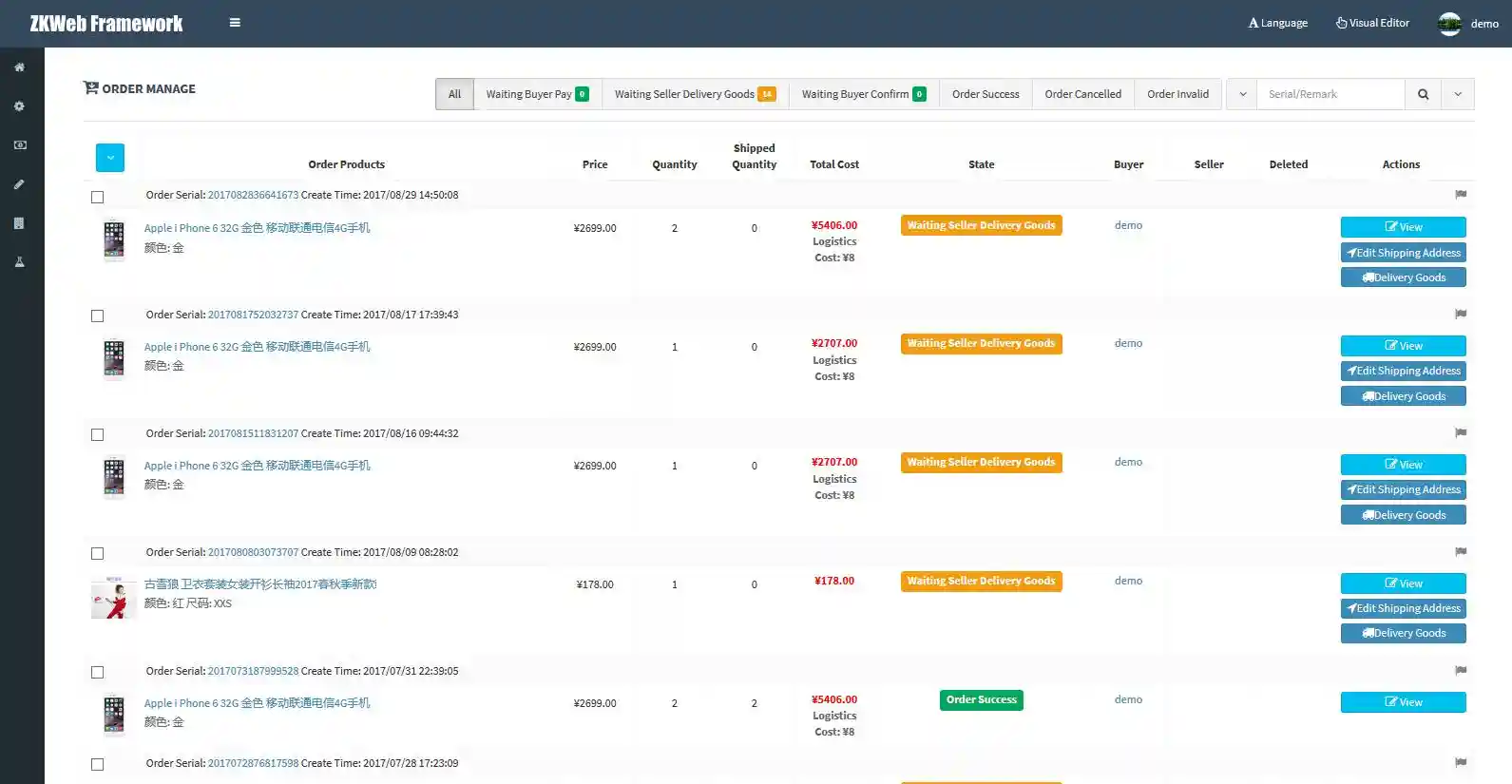Click the magnifier search button
The image size is (1512, 784).
point(1423,94)
